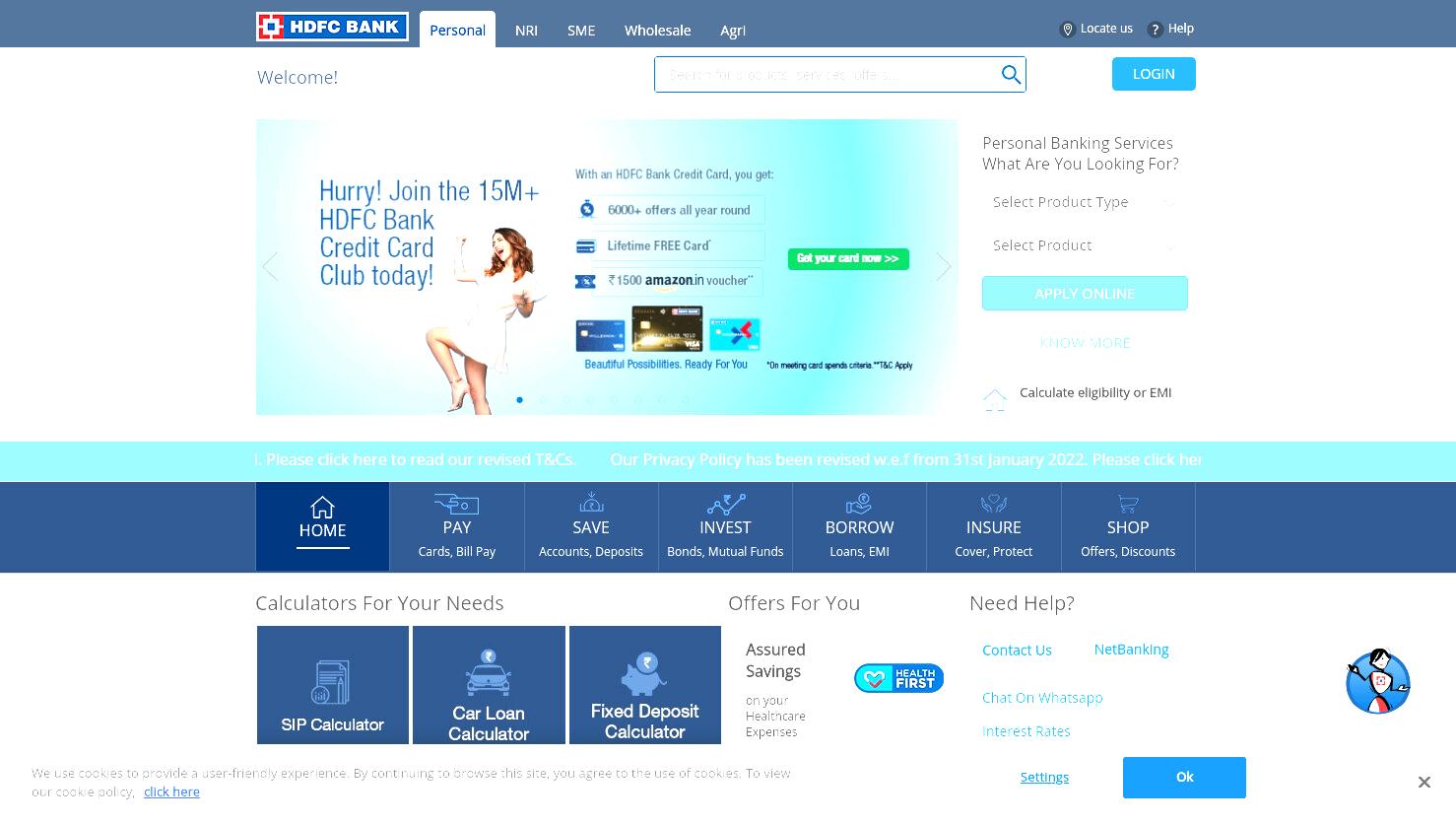The height and width of the screenshot is (825, 1456).
Task: Open the Contact Us link
Action: [x=1017, y=650]
